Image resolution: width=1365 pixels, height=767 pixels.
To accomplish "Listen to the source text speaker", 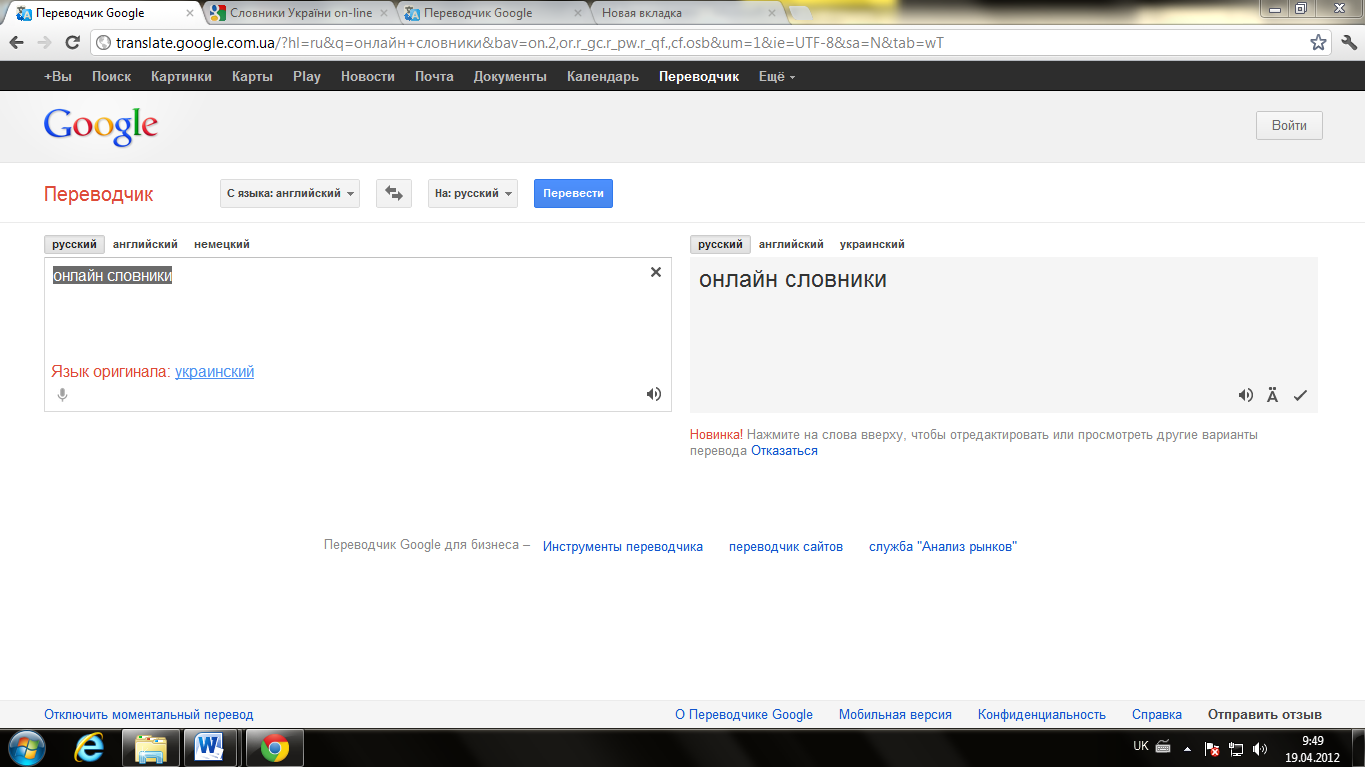I will click(x=654, y=394).
